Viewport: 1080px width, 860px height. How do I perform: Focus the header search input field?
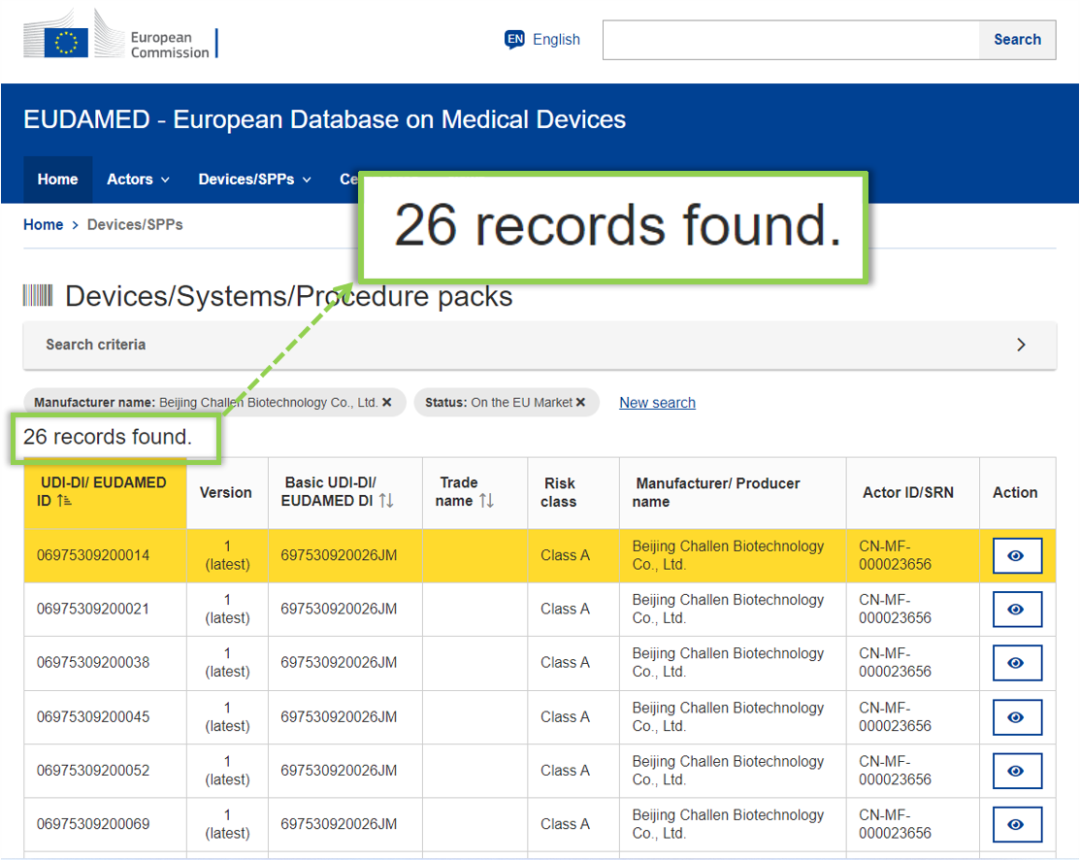(791, 40)
